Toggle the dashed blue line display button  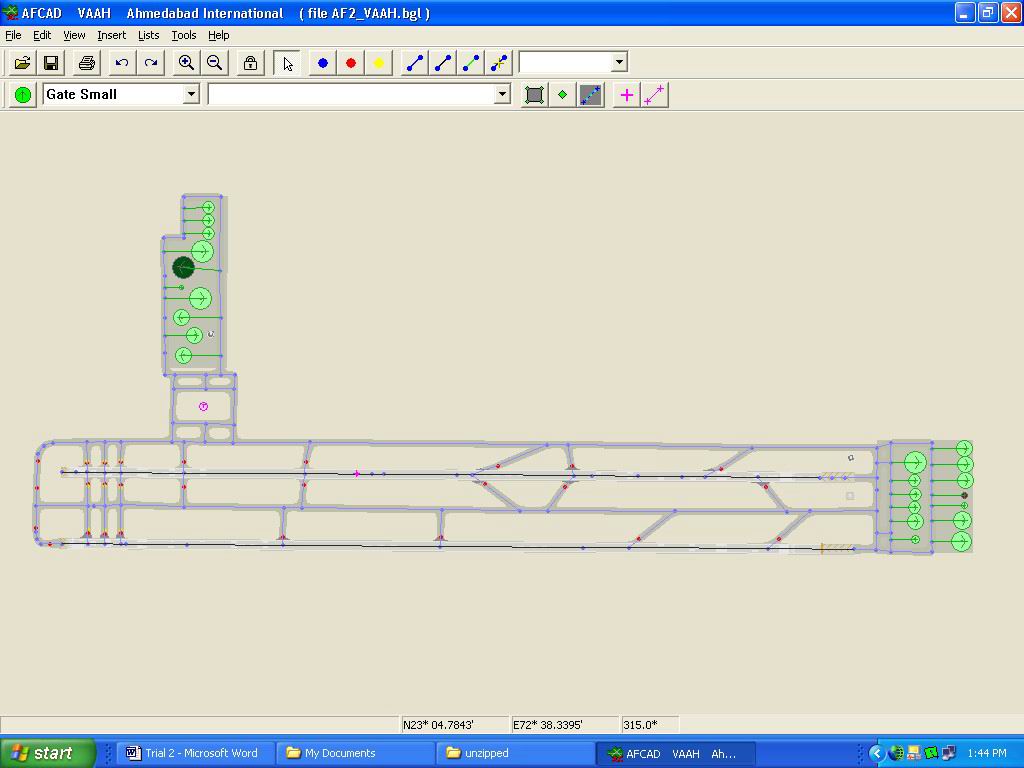coord(591,95)
